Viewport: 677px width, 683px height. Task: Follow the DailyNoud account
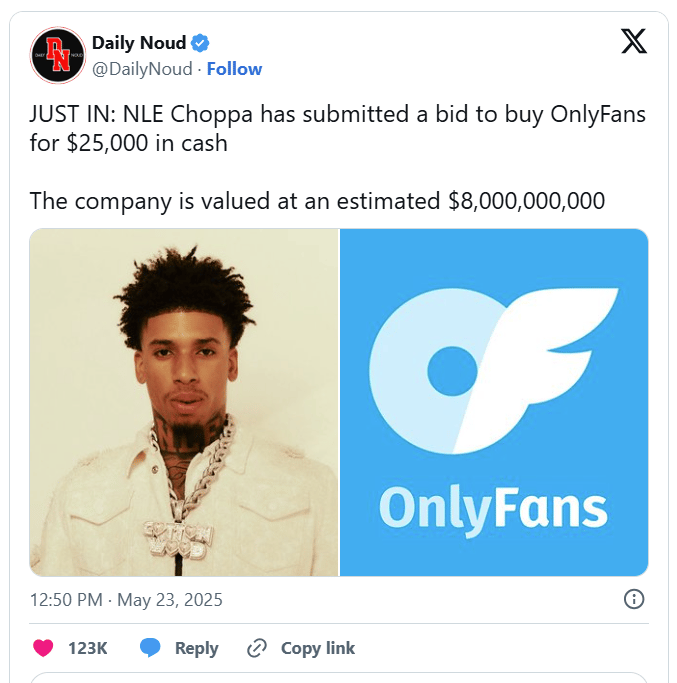(234, 69)
